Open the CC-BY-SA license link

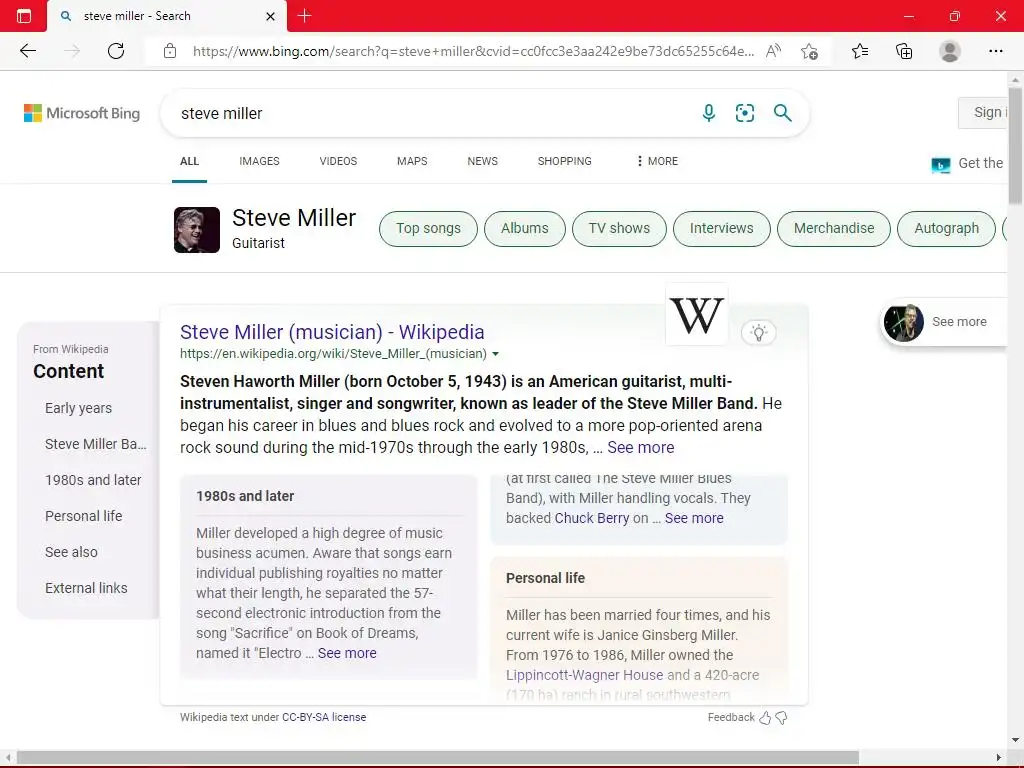click(x=324, y=717)
